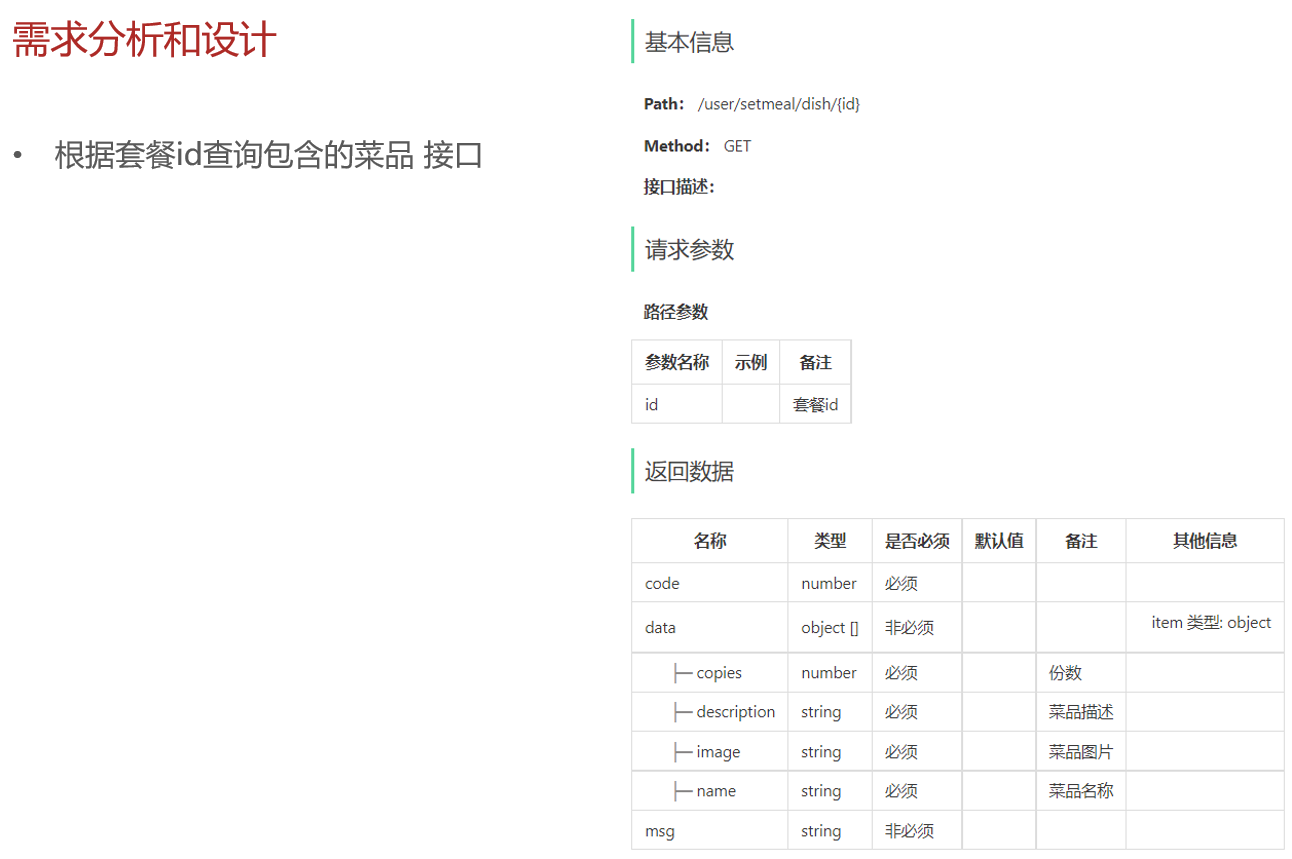Click the /user/setmeal/dish/{id} path value
The height and width of the screenshot is (859, 1292).
coord(778,104)
